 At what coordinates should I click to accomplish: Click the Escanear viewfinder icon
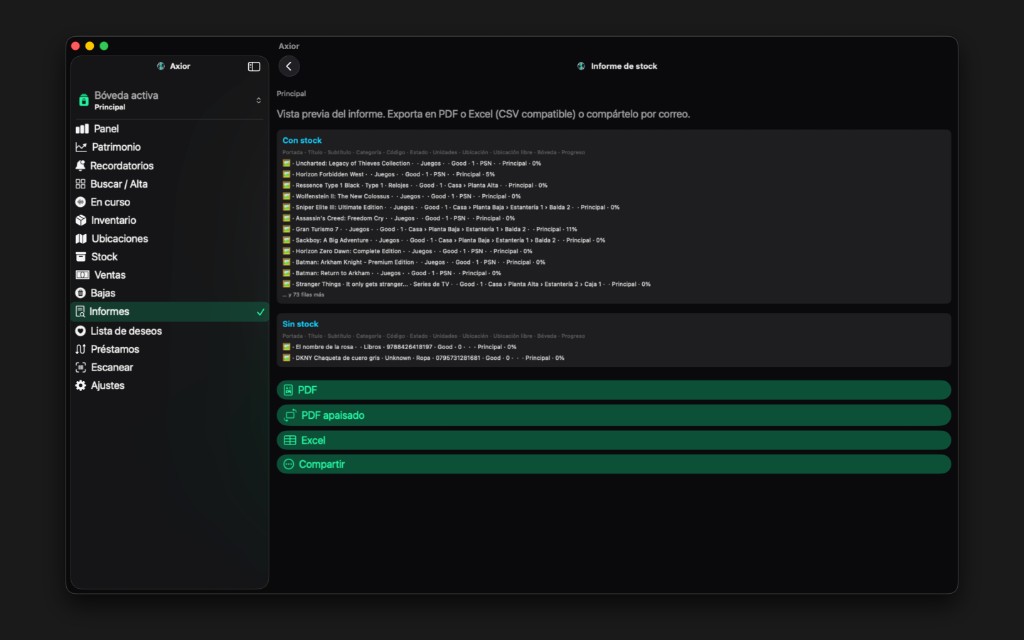coord(80,367)
